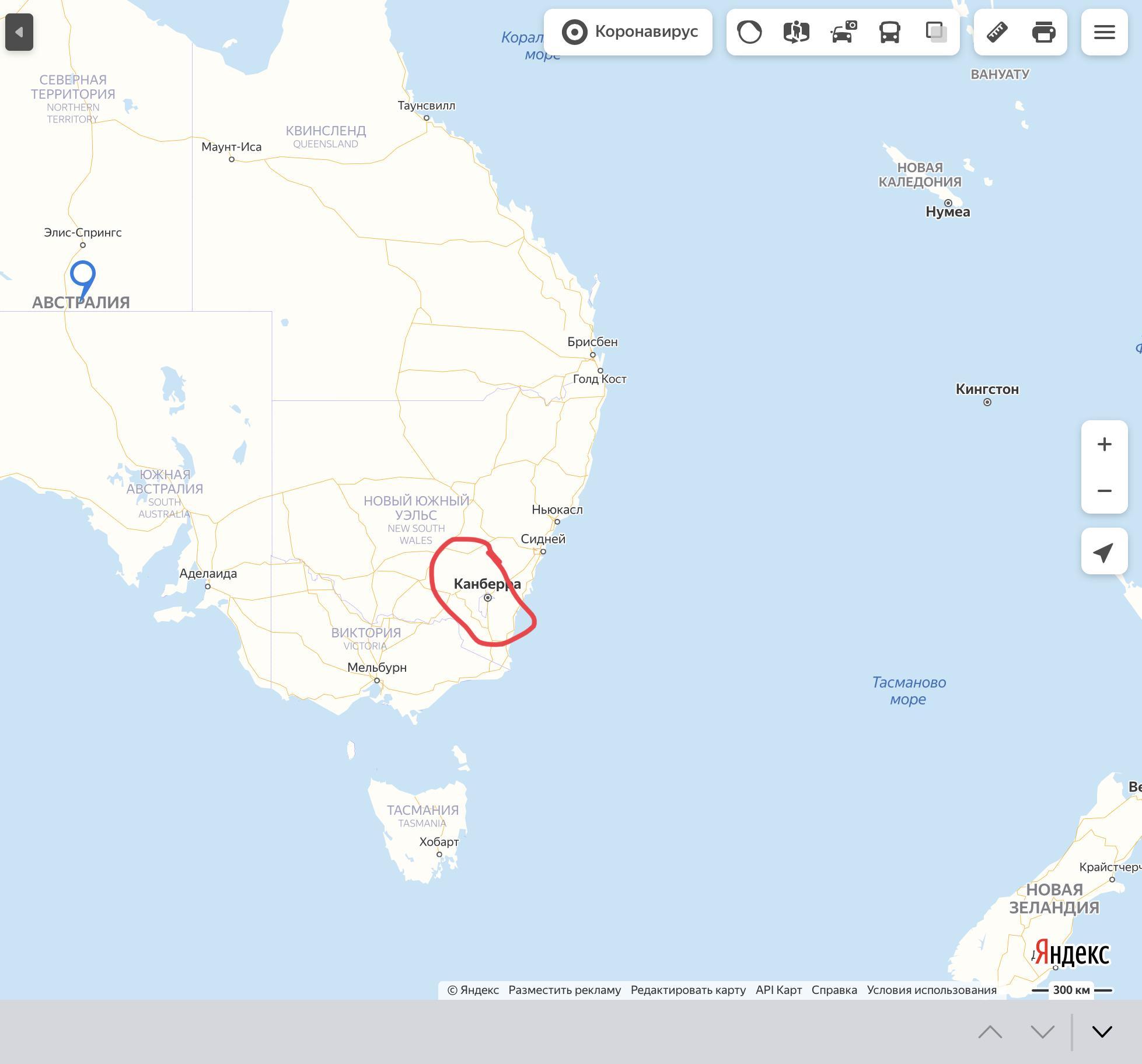Open the map layers selector

tap(936, 32)
